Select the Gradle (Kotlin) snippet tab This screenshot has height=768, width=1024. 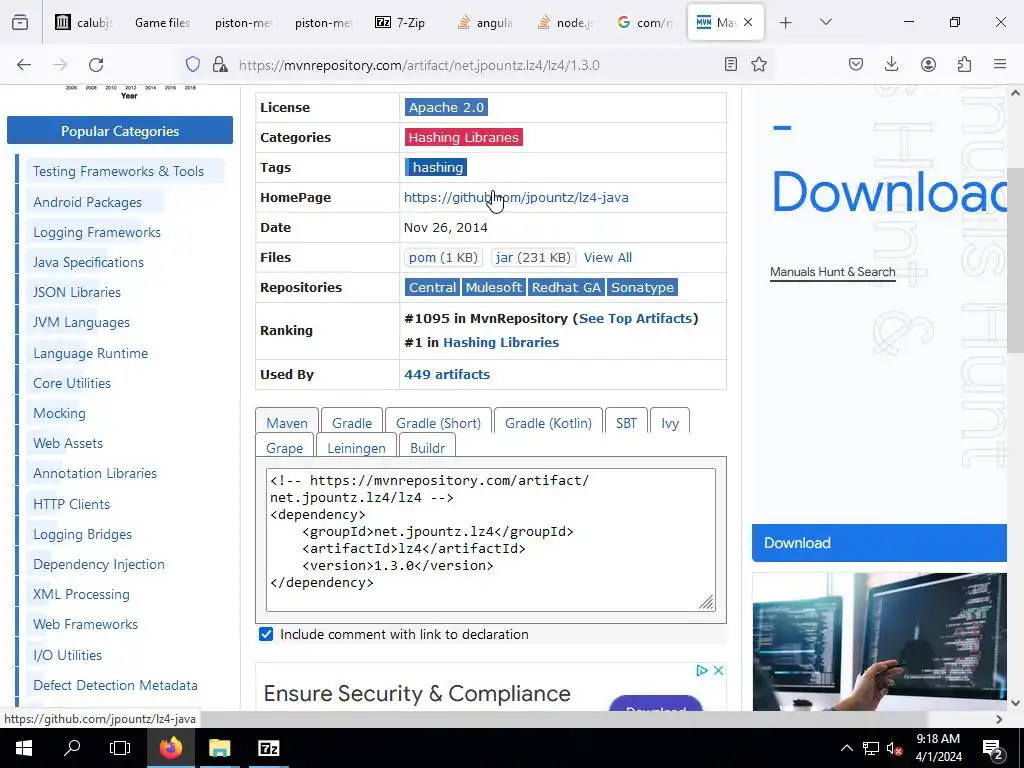click(548, 423)
